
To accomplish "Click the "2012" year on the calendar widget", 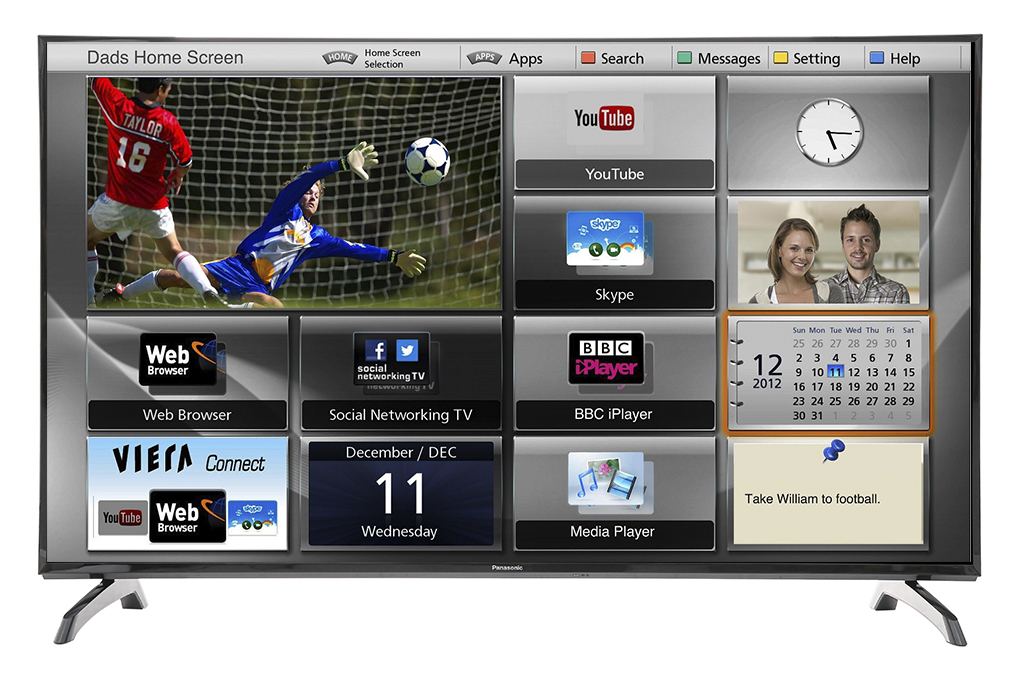I will [x=767, y=383].
